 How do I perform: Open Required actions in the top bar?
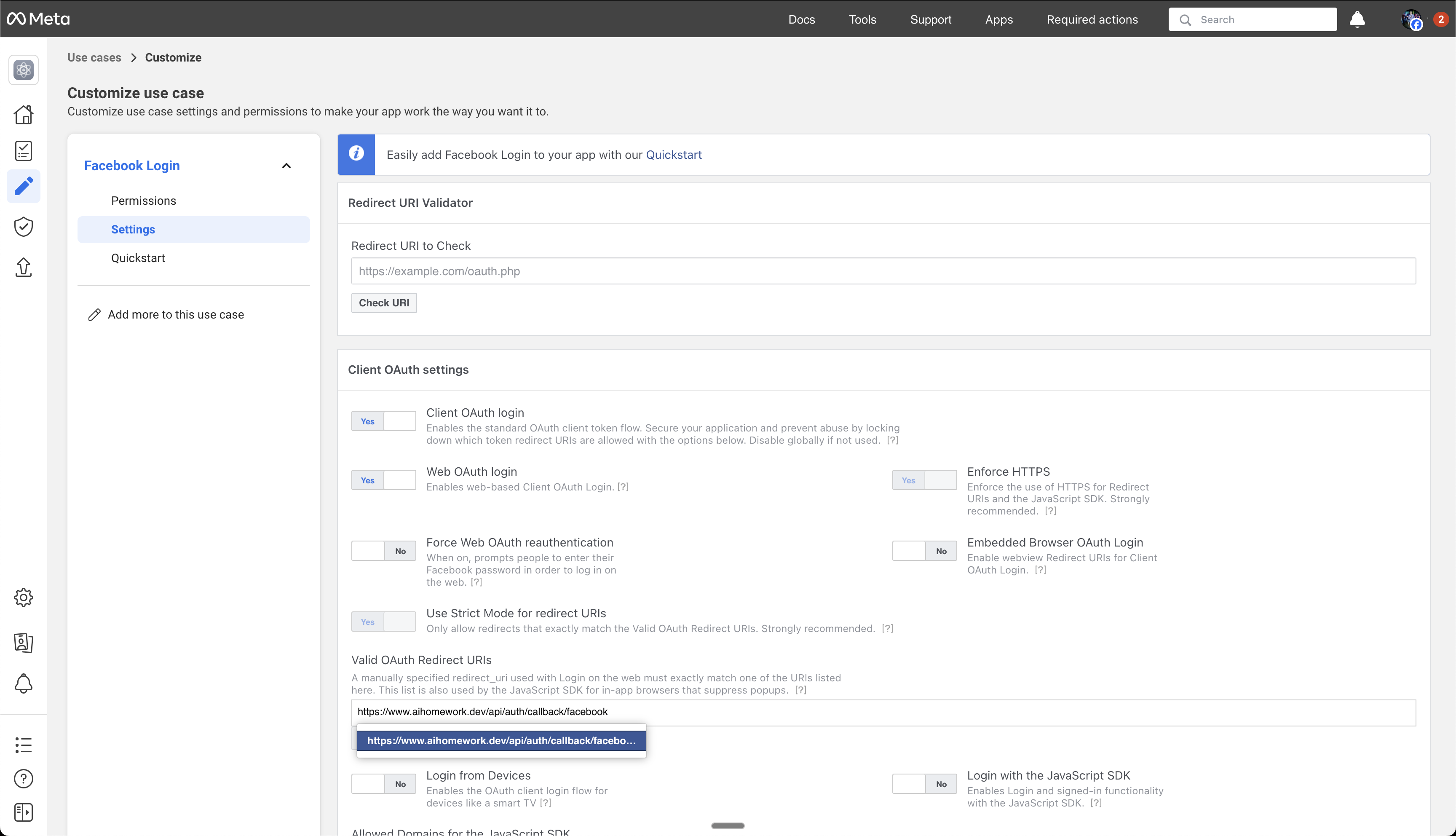1092,19
